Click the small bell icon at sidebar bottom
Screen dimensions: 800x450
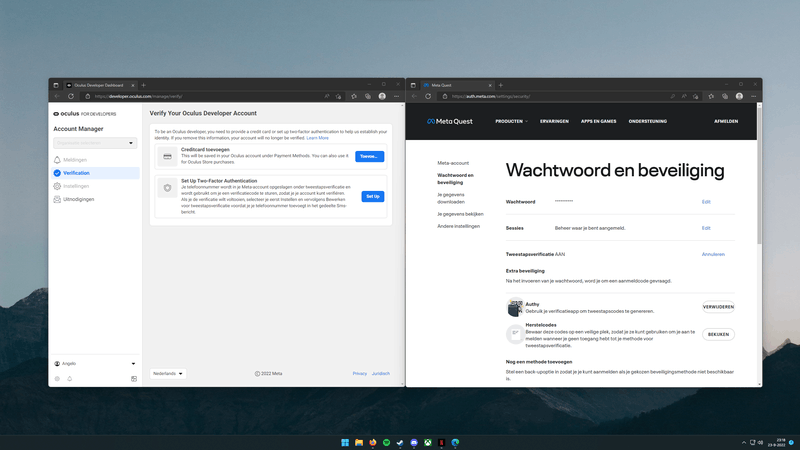point(70,379)
